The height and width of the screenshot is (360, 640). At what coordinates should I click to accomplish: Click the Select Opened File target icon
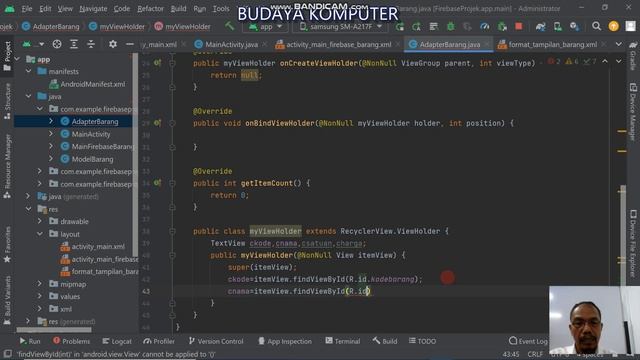57,44
